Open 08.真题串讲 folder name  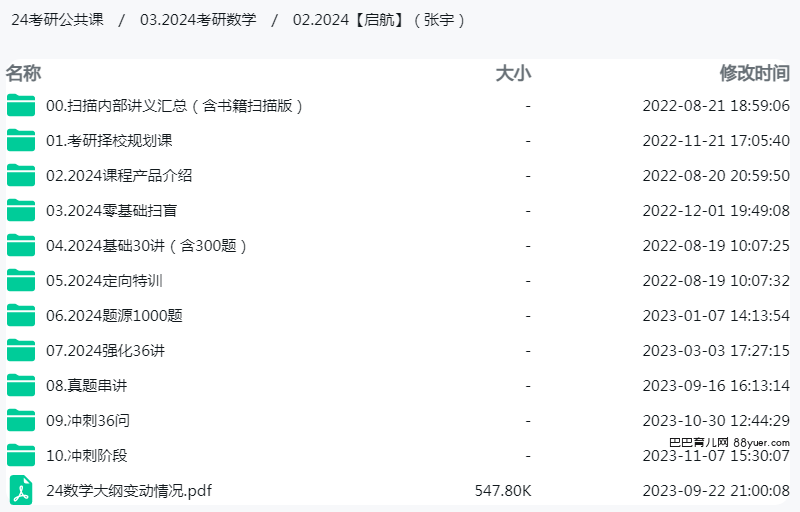(86, 386)
